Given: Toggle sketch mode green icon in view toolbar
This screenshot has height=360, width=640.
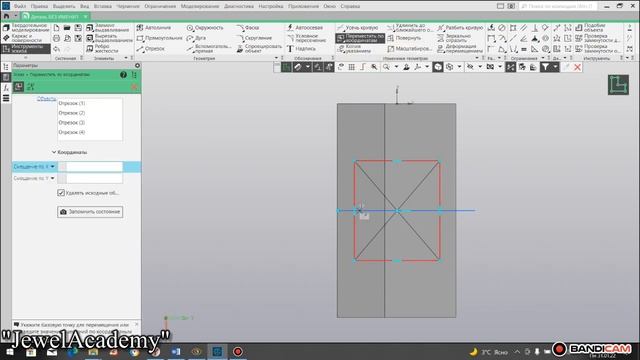Looking at the screenshot, I should tap(287, 67).
